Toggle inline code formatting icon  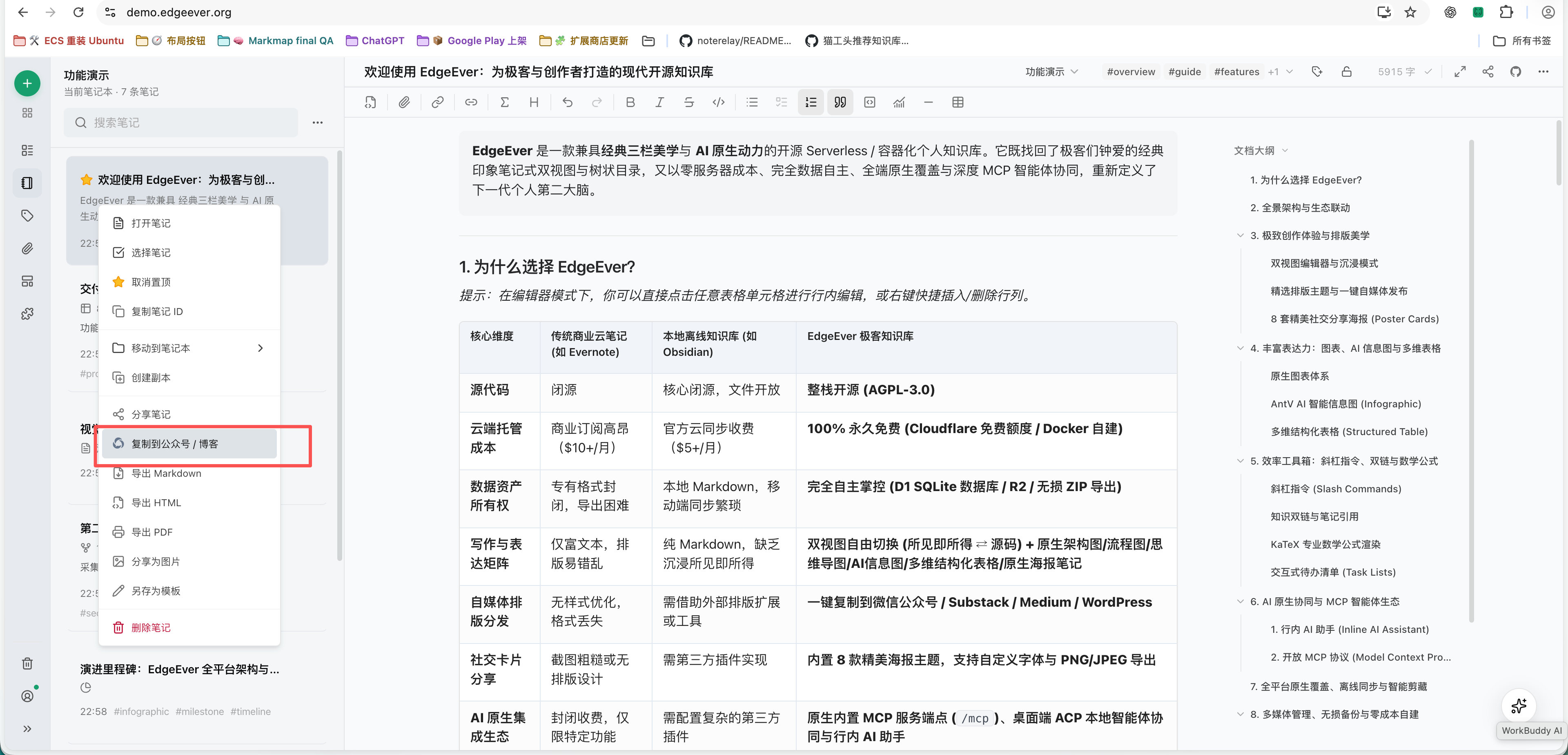coord(718,102)
